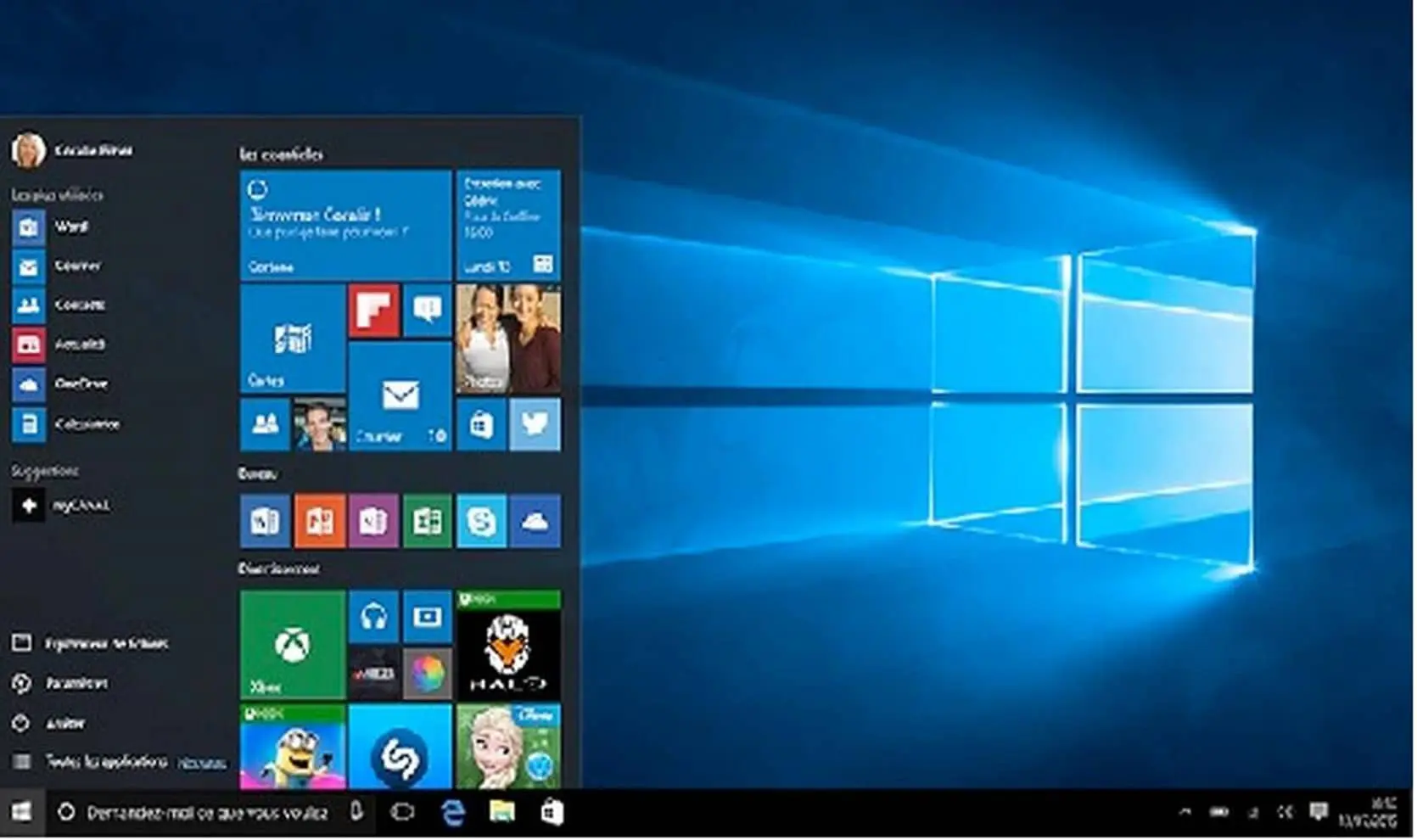Open the Groove music headphones tile

coord(373,617)
